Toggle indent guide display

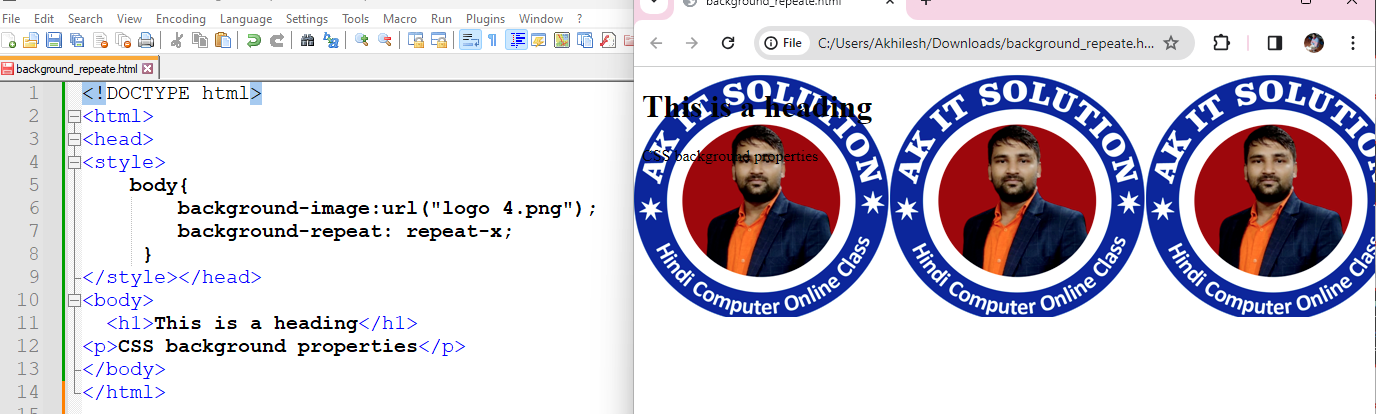click(x=516, y=40)
